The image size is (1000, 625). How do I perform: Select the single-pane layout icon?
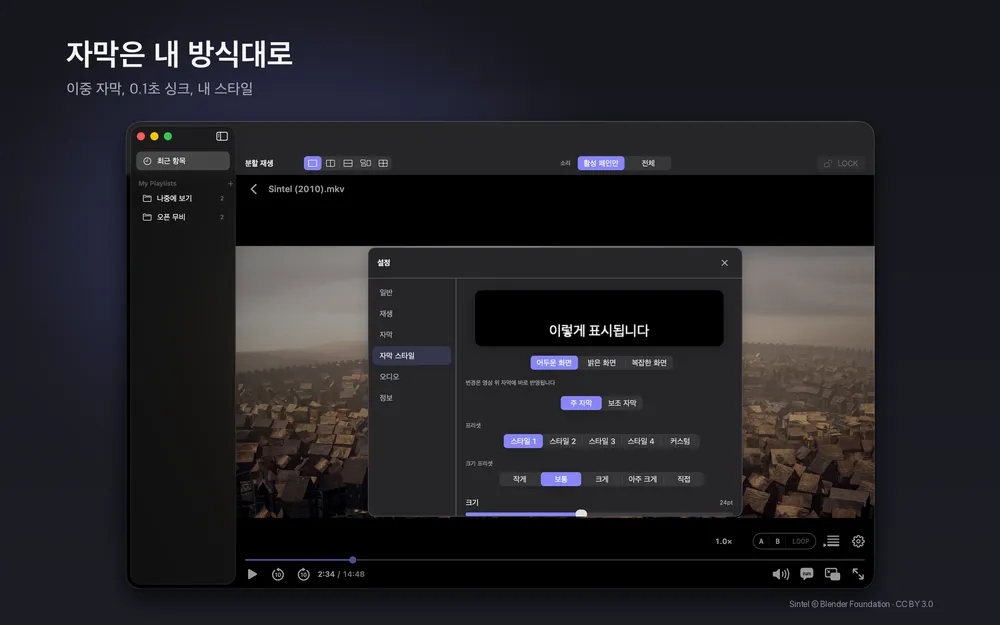coord(312,163)
